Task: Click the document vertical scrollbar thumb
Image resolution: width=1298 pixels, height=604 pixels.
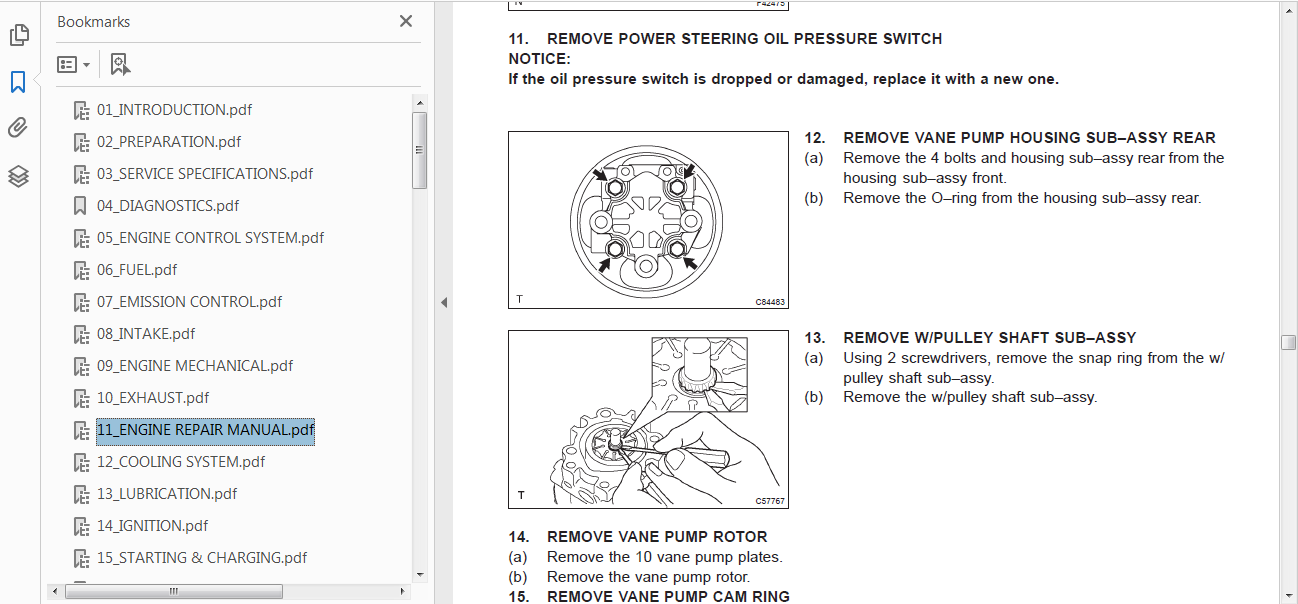Action: point(1289,342)
